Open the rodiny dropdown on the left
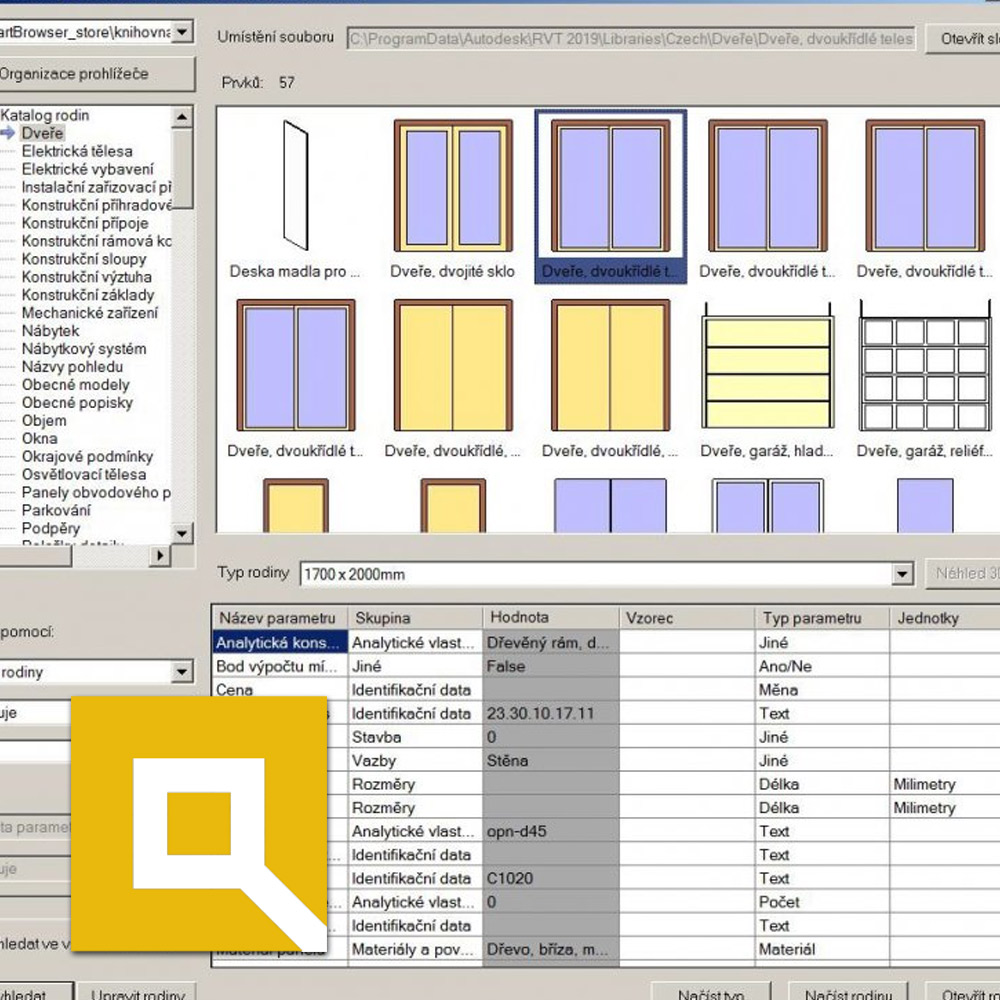Image resolution: width=1000 pixels, height=1000 pixels. click(182, 672)
